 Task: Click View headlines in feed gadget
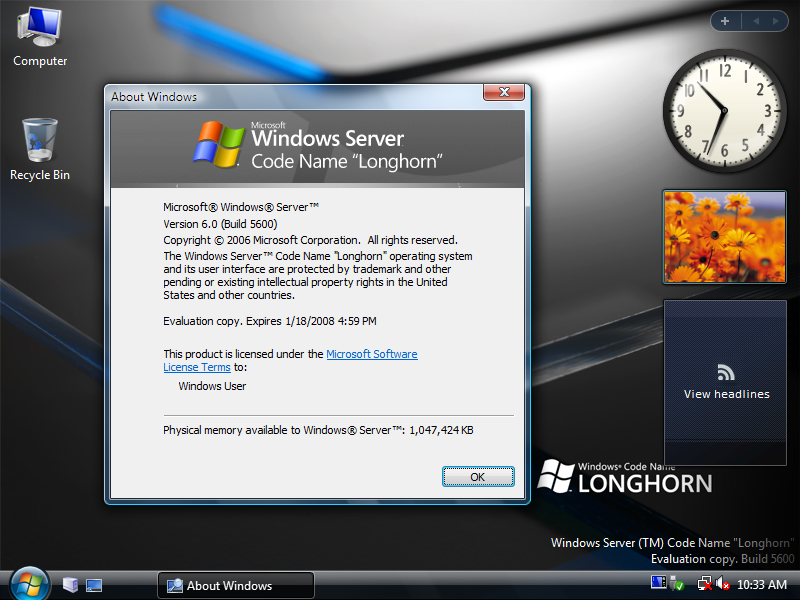(x=727, y=394)
